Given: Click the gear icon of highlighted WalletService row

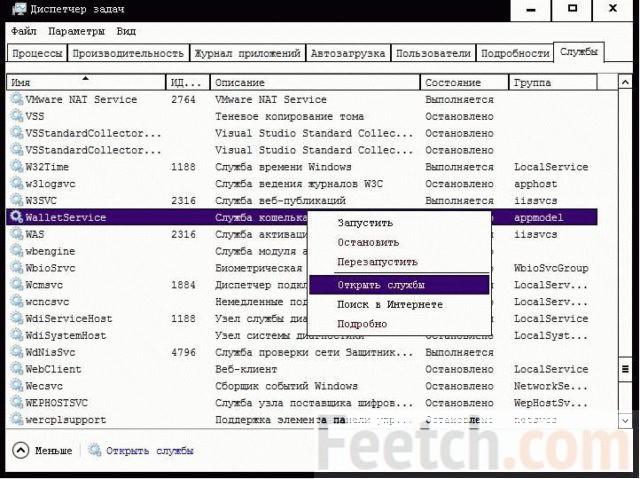Looking at the screenshot, I should 17,217.
